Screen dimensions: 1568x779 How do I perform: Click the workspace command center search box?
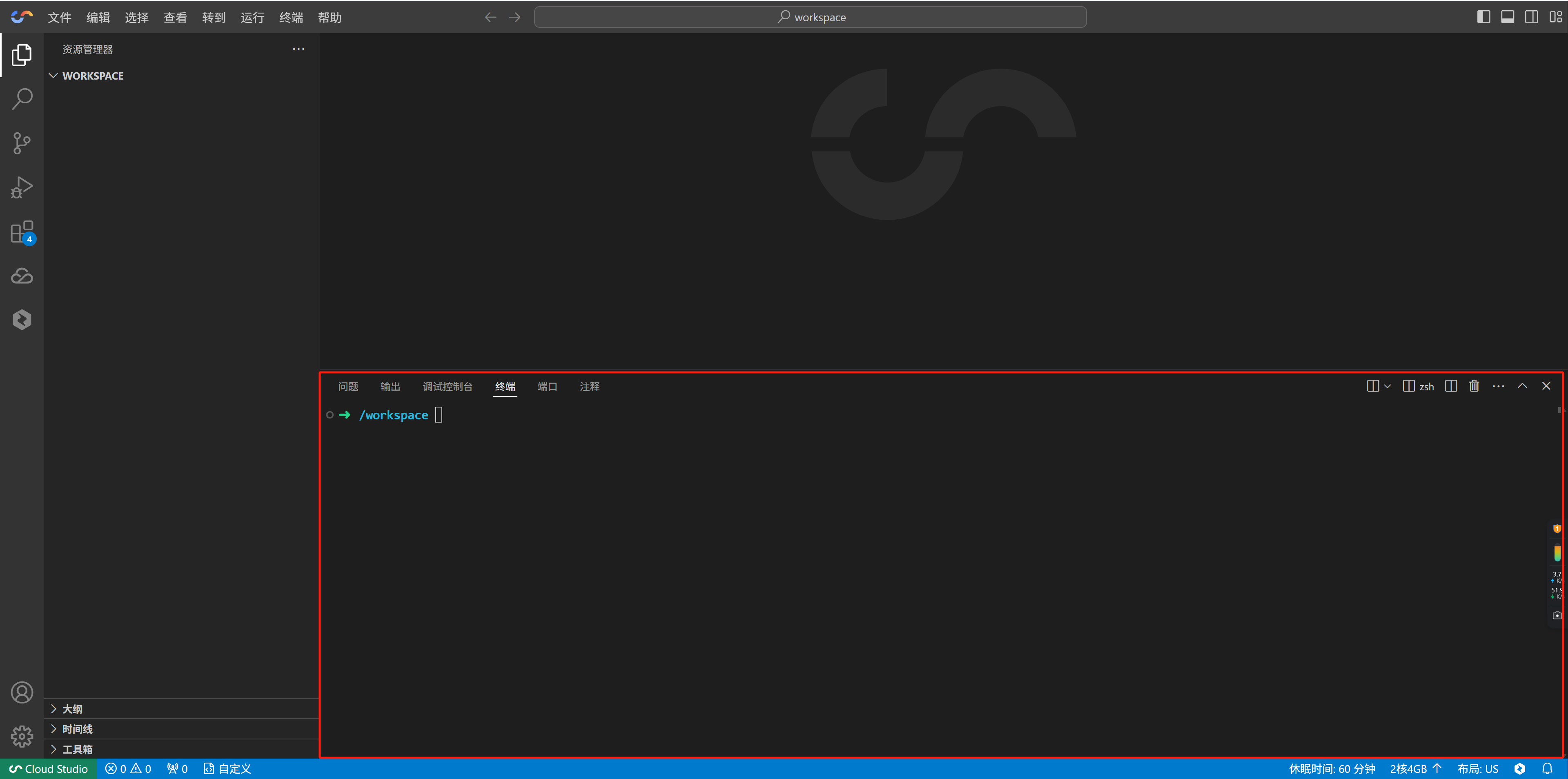(x=810, y=17)
